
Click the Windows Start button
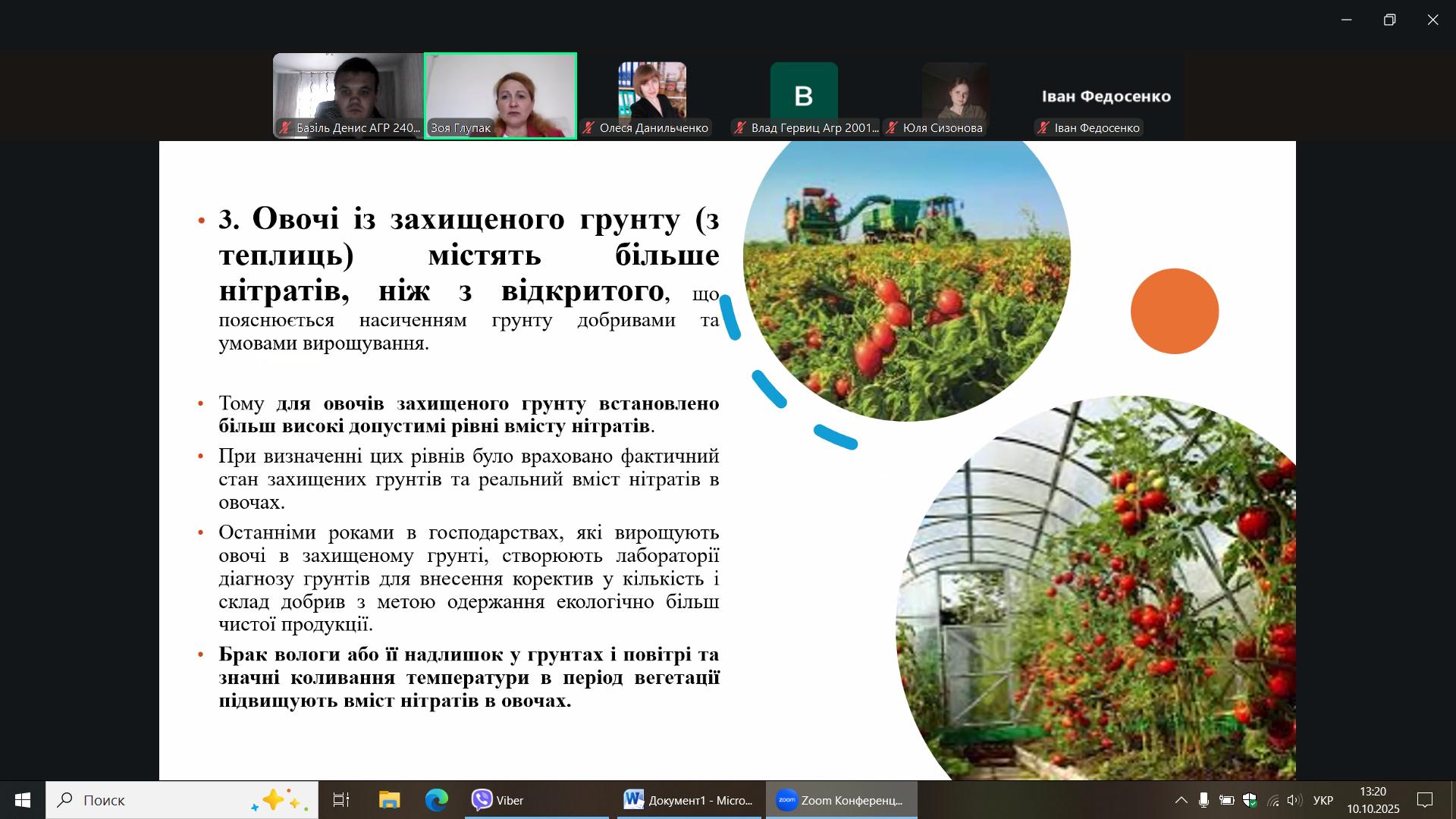23,800
